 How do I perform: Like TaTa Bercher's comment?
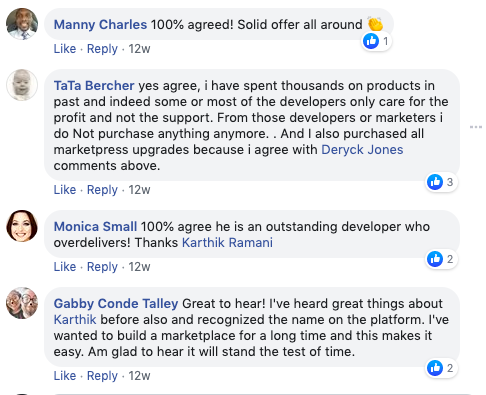(x=65, y=190)
